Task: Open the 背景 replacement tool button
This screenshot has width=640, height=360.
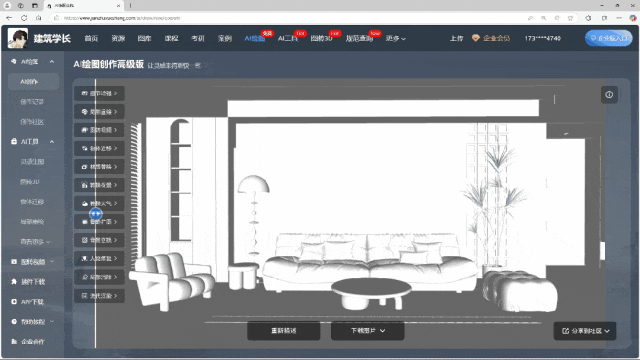Action: click(x=99, y=240)
